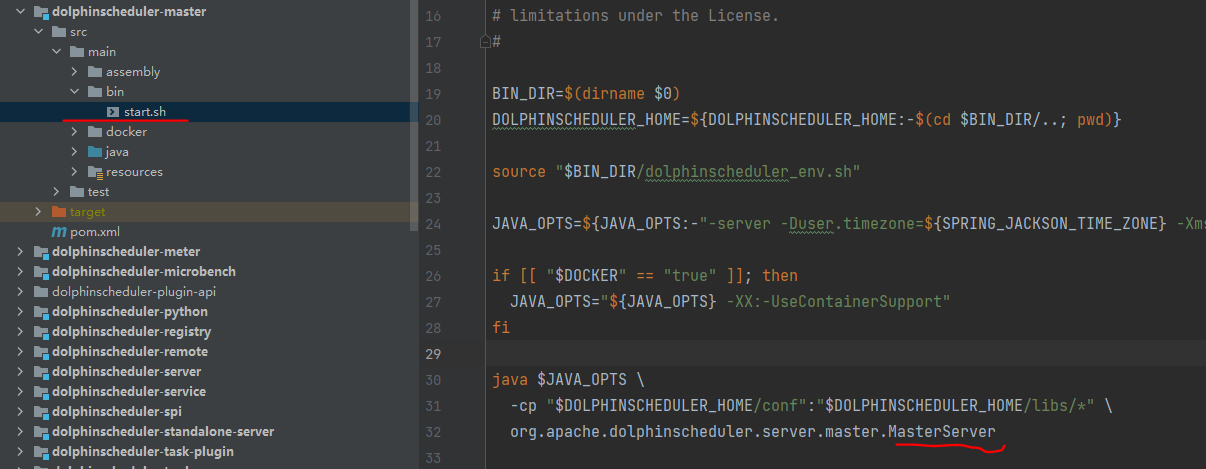The image size is (1206, 469).
Task: Collapse the src folder arrow
Action: tap(39, 32)
